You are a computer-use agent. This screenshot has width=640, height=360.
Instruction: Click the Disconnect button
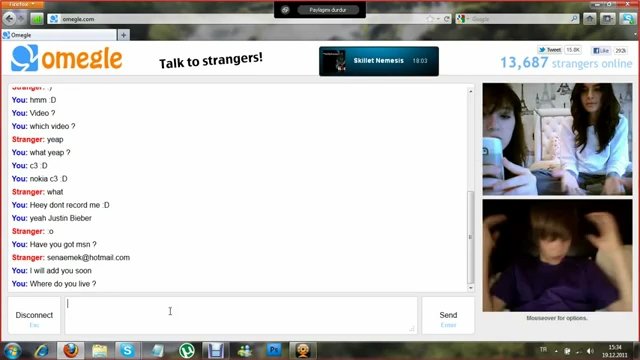(x=34, y=316)
